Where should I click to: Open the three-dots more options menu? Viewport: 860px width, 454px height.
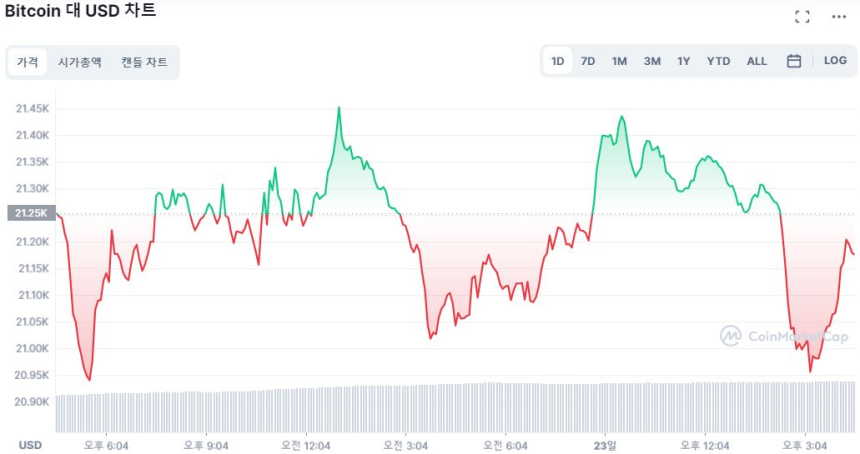point(838,16)
